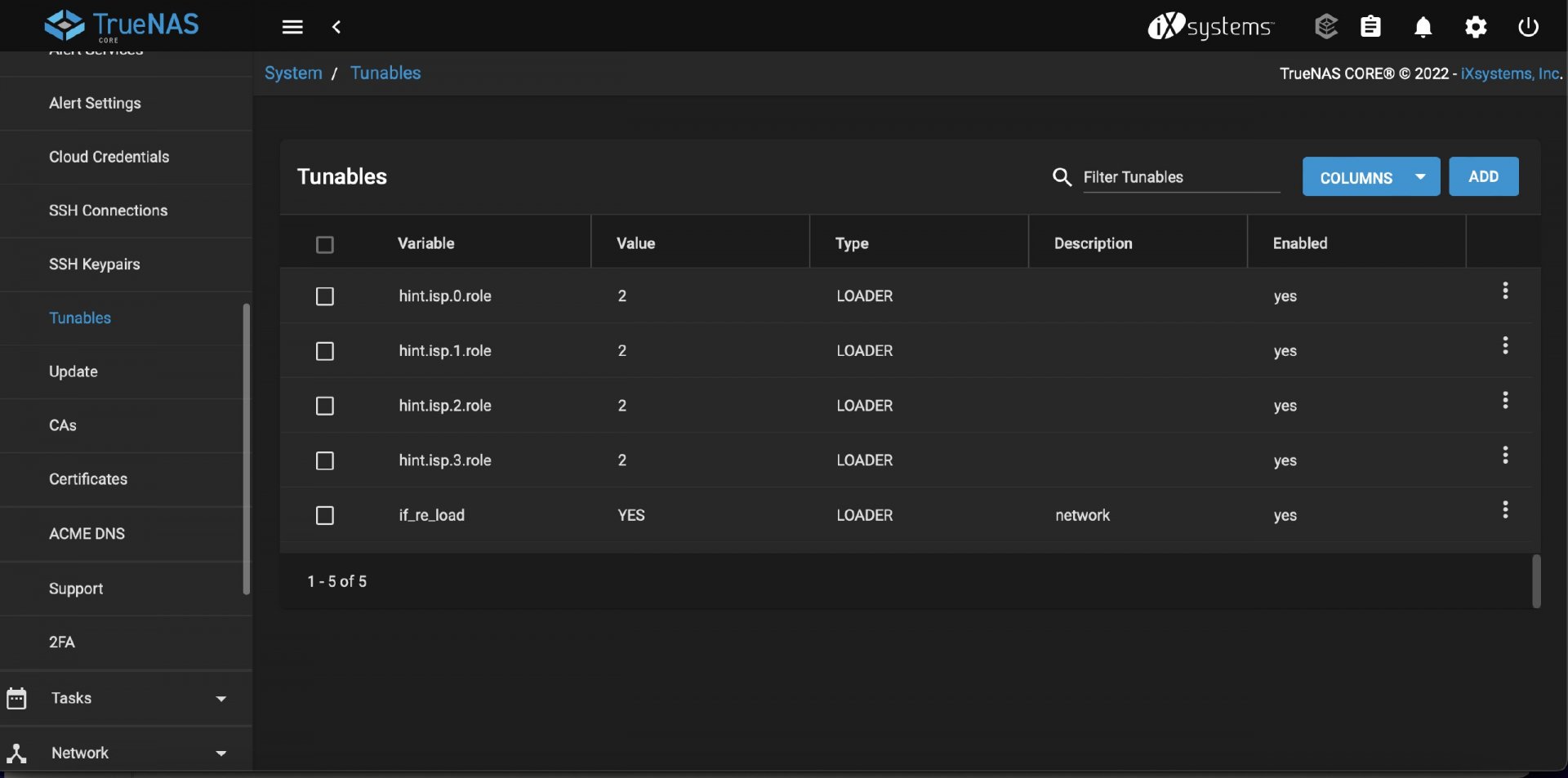Check the if_re_load row checkbox

325,515
